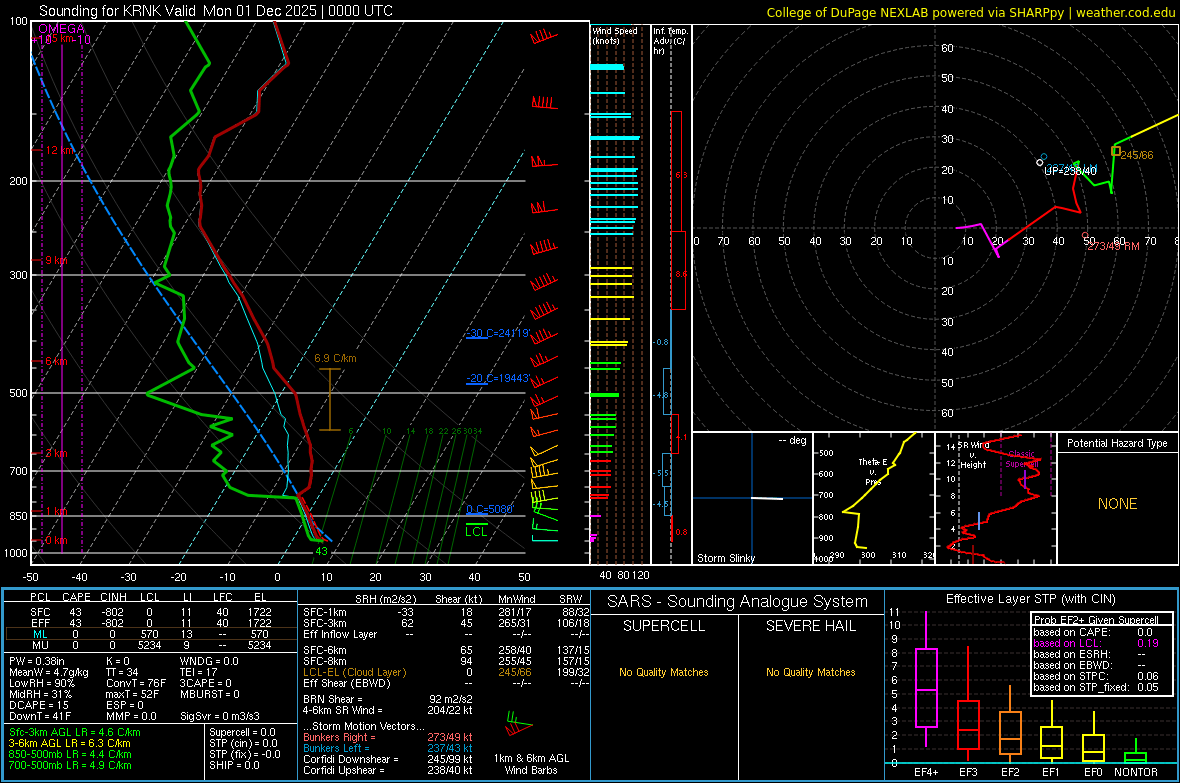
Task: Select the "EFF" parcel row label
Action: [x=40, y=623]
